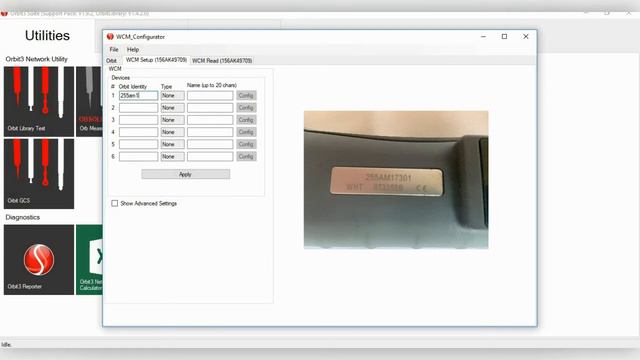
Task: Open the Type dropdown for device 4
Action: click(x=172, y=132)
